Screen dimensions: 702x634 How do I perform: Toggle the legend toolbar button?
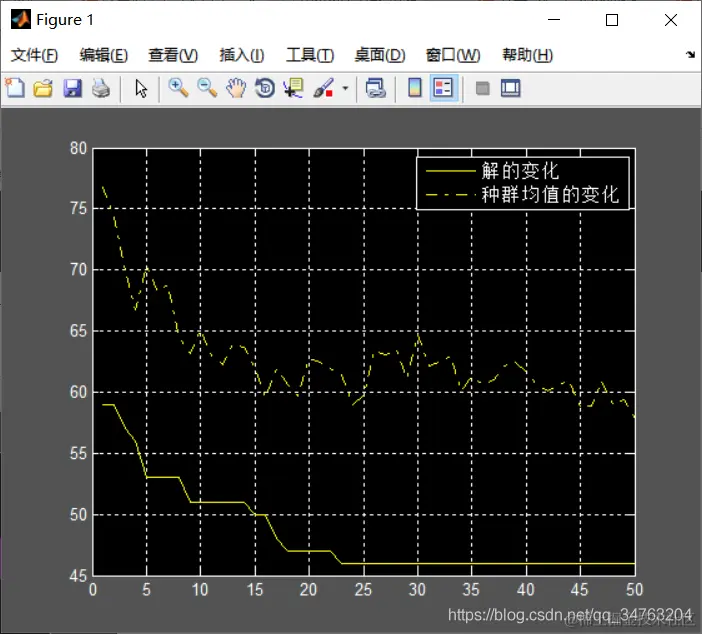pos(443,88)
